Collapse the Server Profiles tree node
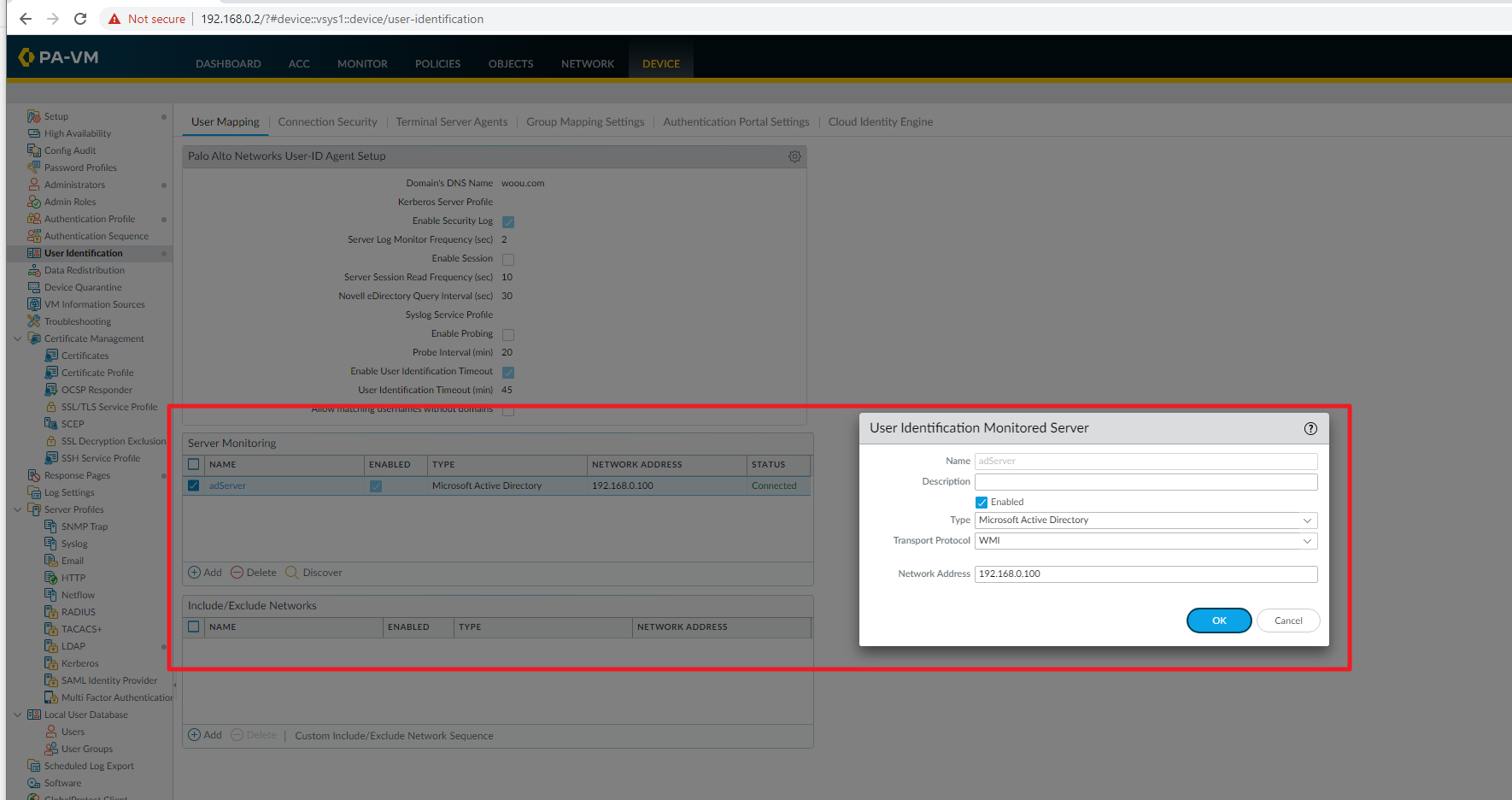Image resolution: width=1512 pixels, height=800 pixels. (17, 509)
